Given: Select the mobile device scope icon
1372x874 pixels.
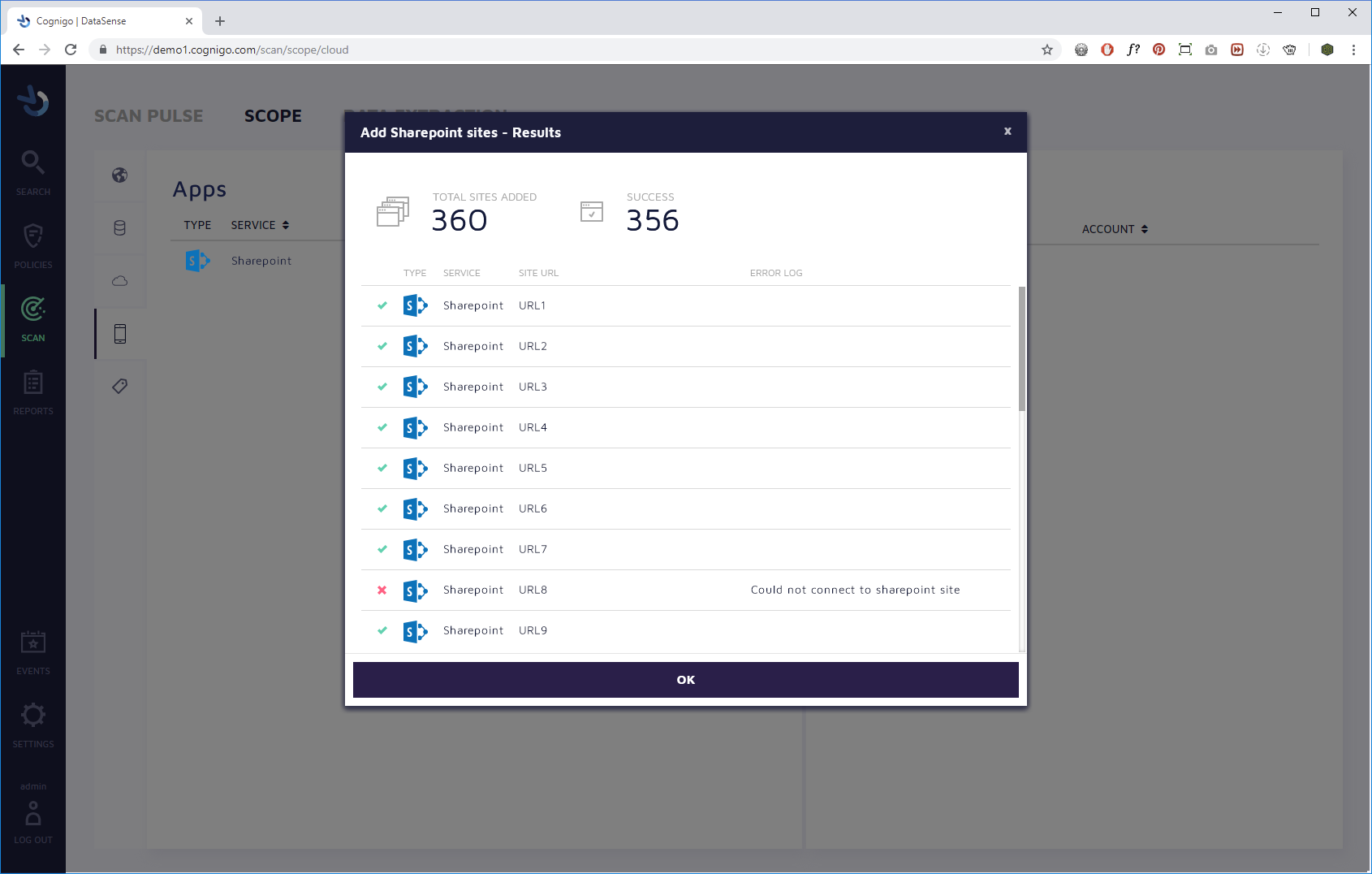Looking at the screenshot, I should (x=120, y=334).
